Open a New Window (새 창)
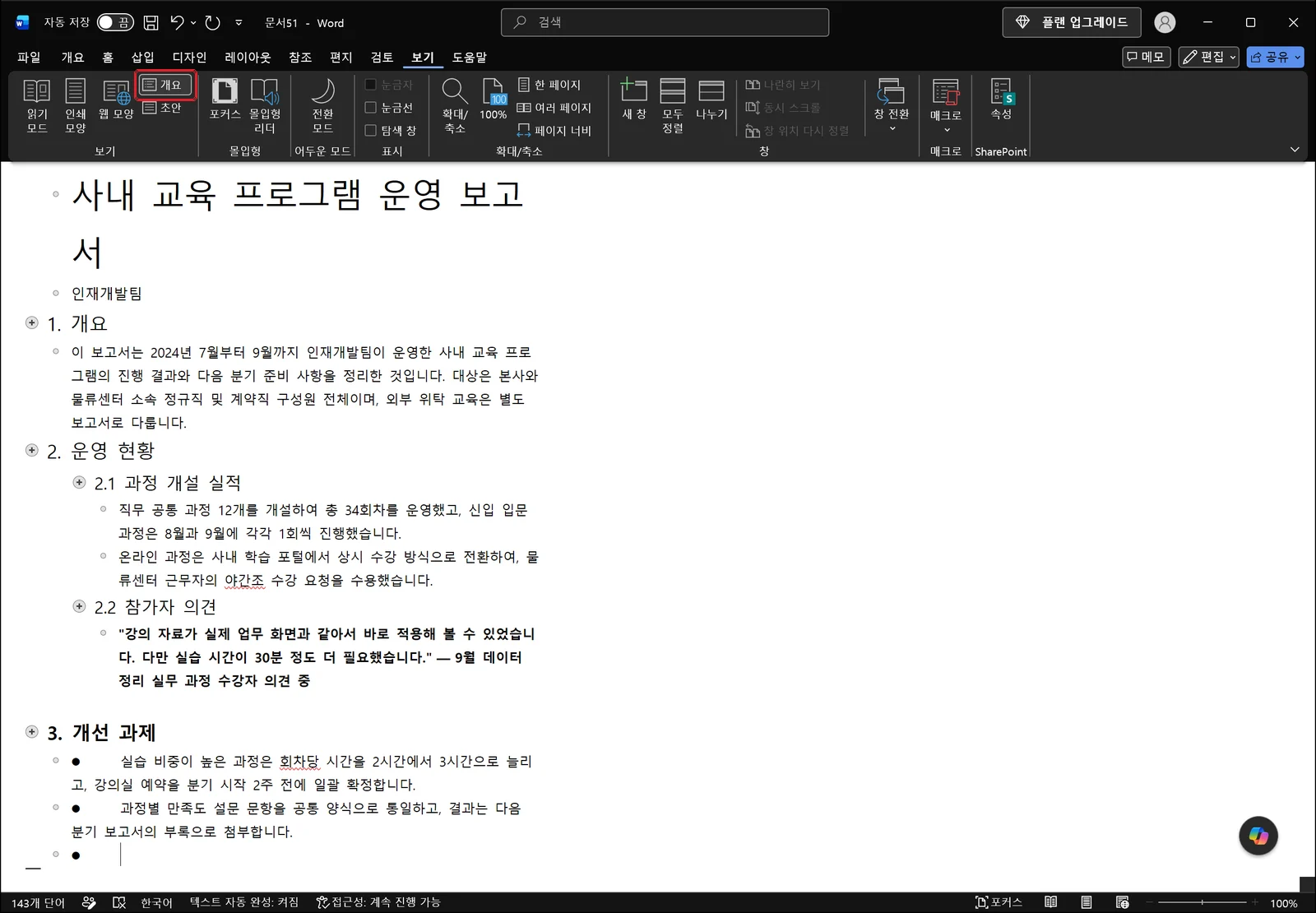 [634, 100]
